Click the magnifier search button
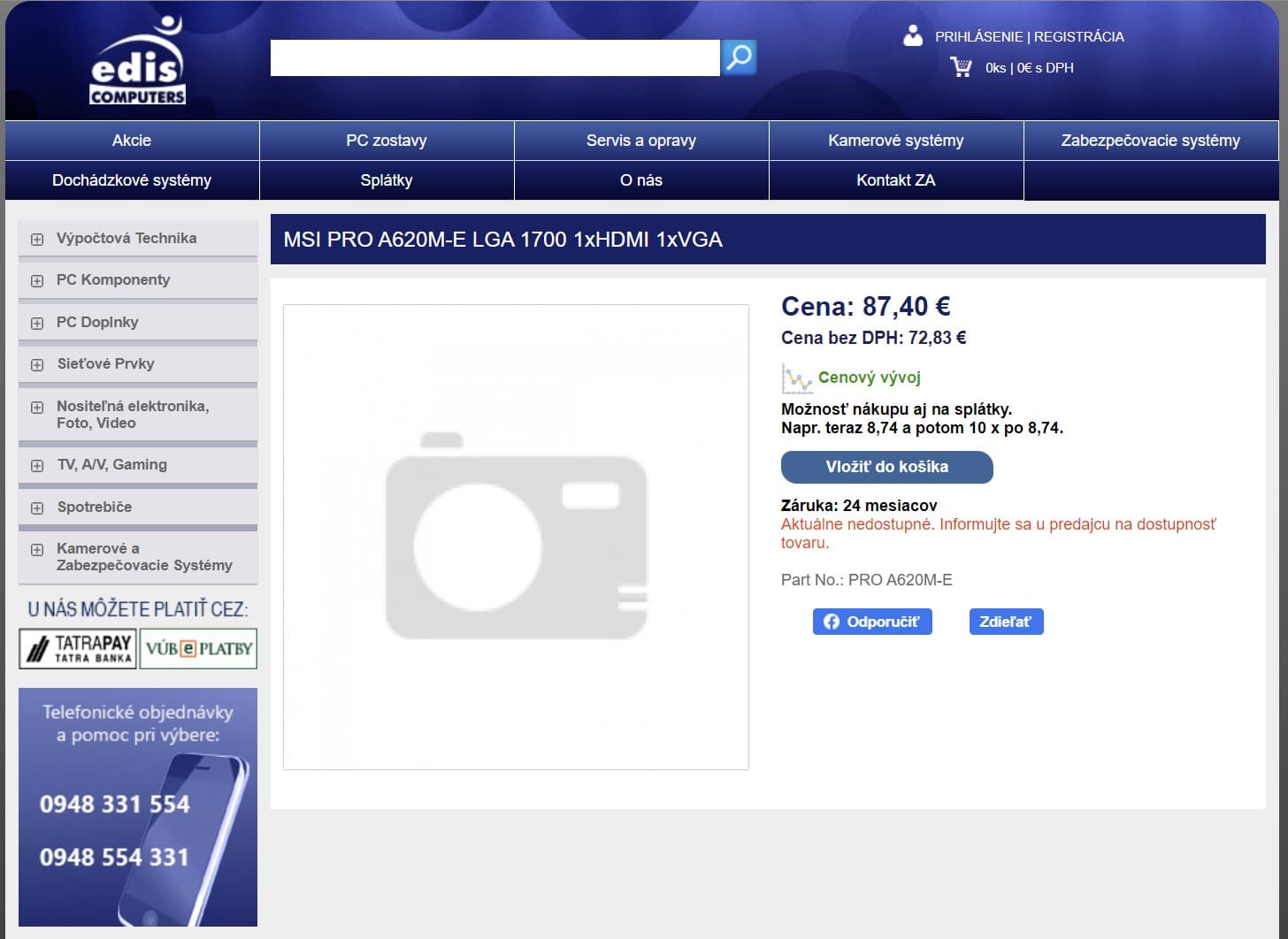 click(739, 57)
